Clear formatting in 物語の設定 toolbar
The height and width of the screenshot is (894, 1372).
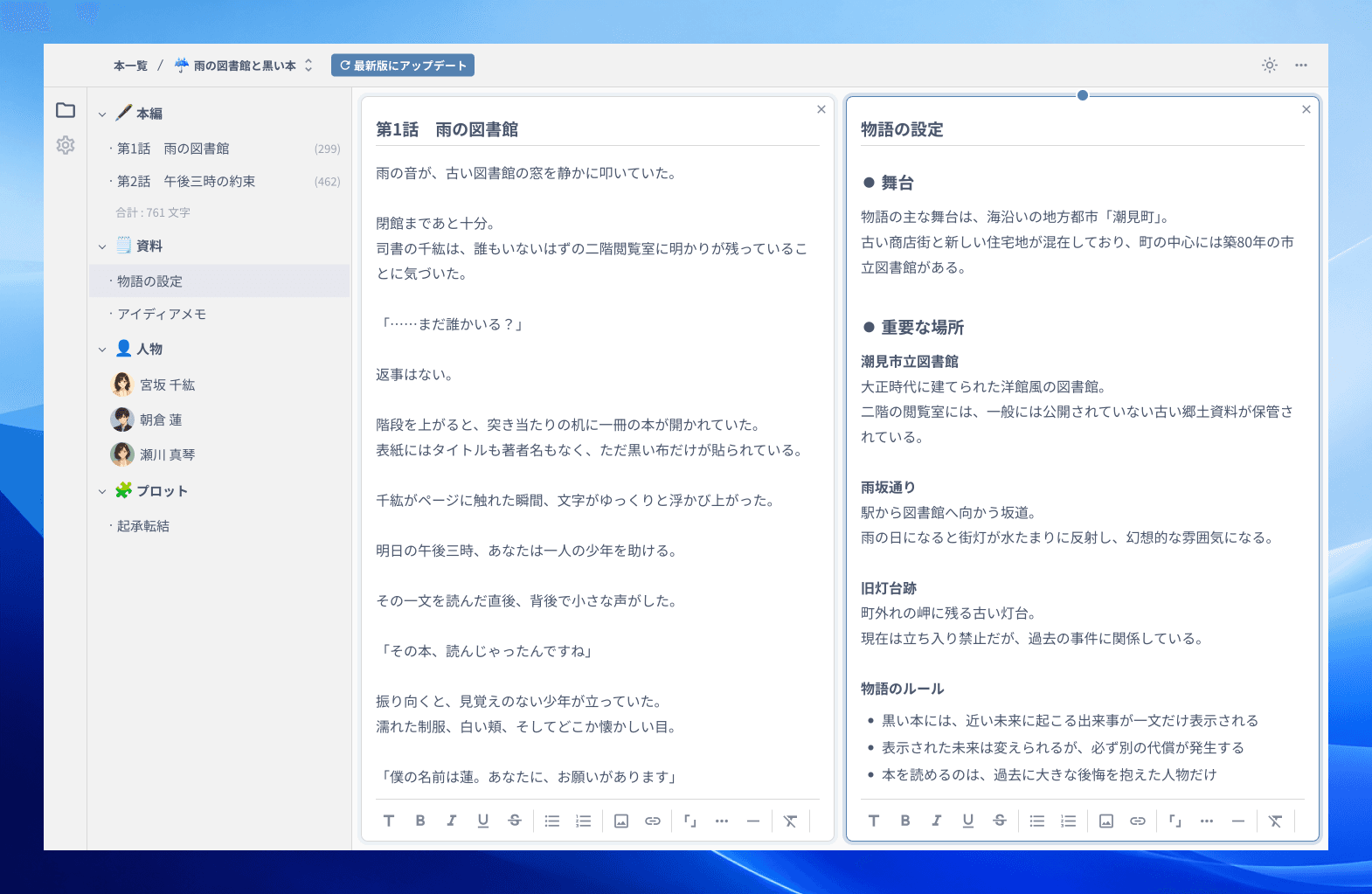click(1276, 821)
